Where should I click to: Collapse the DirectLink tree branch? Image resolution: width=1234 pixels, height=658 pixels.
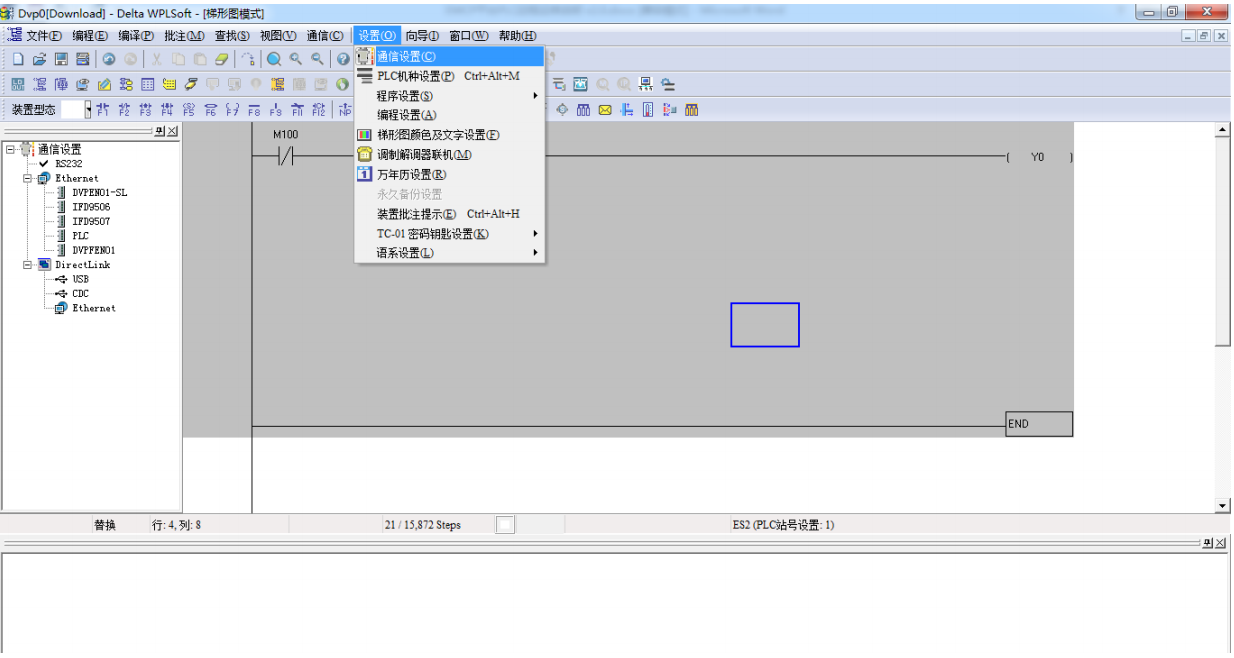click(x=27, y=265)
